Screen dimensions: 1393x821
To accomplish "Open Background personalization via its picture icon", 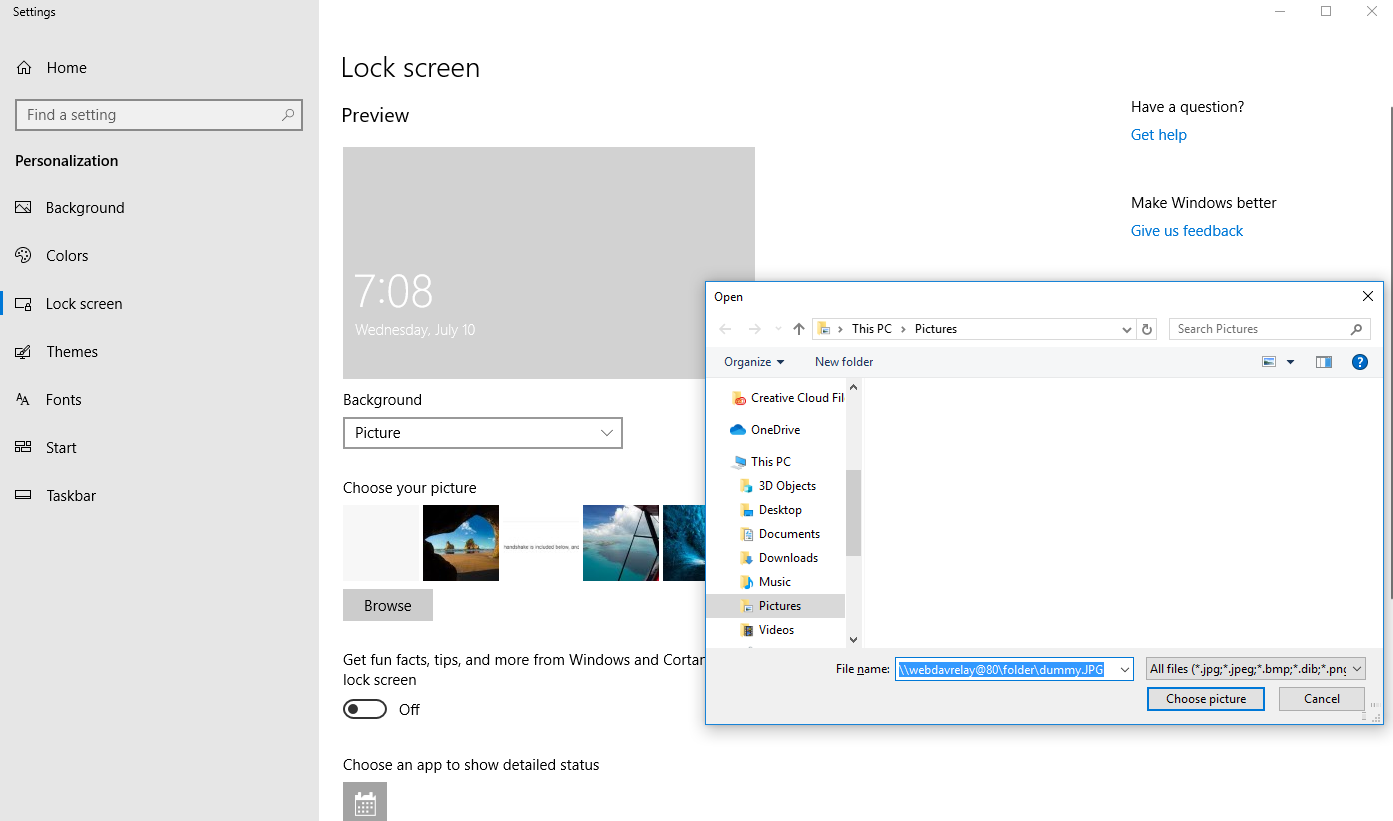I will [24, 208].
